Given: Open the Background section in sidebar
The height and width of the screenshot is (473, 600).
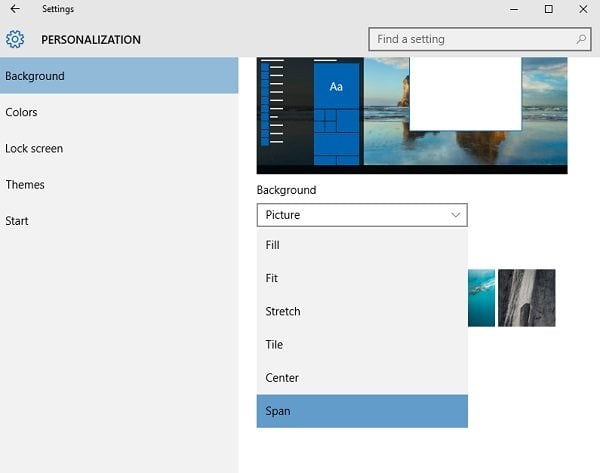Looking at the screenshot, I should (x=119, y=76).
